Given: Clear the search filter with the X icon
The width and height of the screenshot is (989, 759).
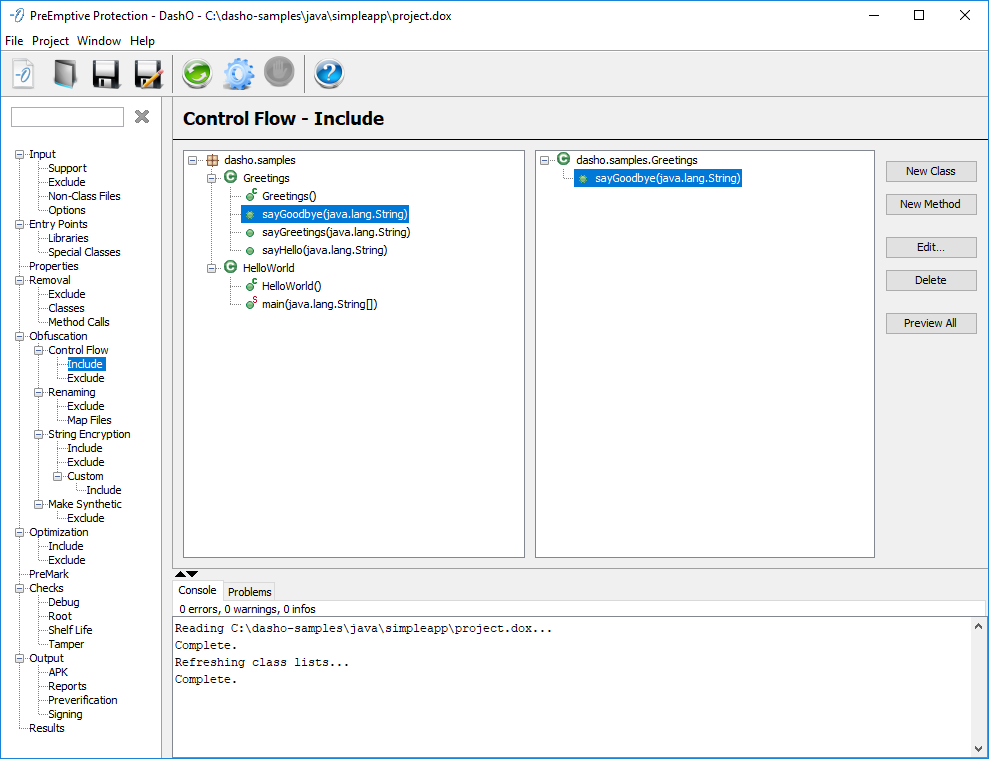Looking at the screenshot, I should (x=142, y=117).
